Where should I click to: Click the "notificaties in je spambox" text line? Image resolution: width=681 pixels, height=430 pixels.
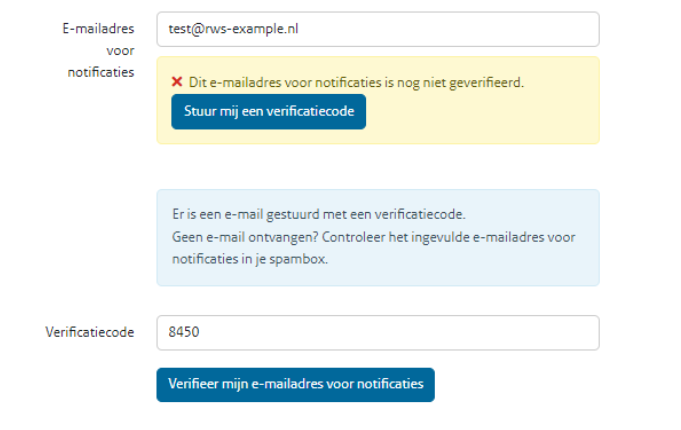tap(250, 259)
